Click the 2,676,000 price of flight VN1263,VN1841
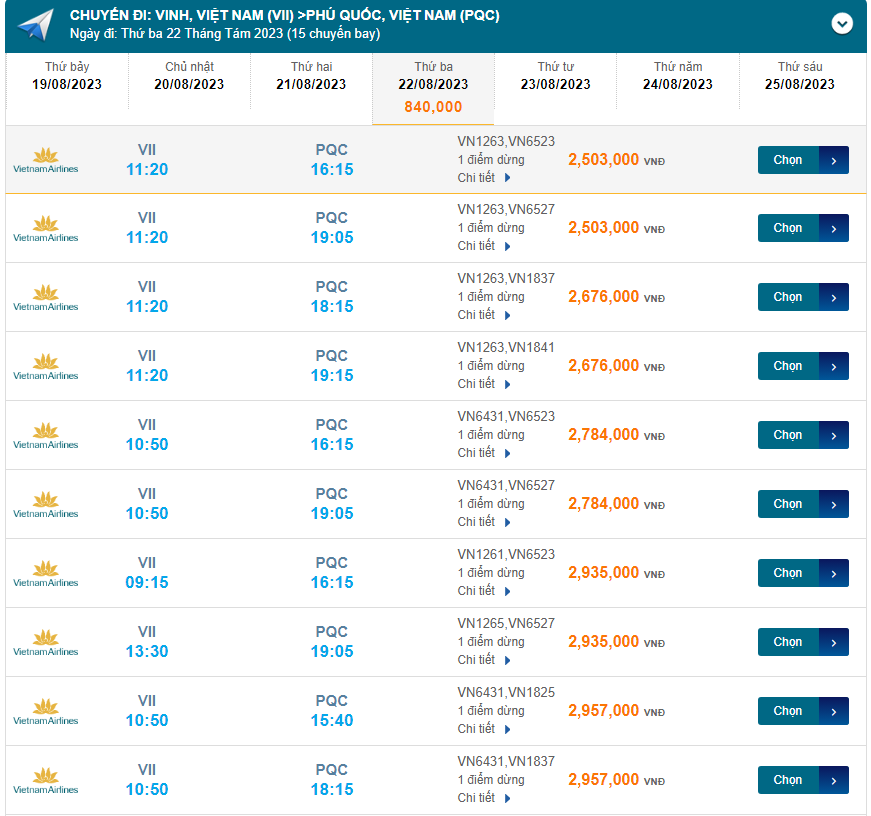871x816 pixels. coord(603,366)
